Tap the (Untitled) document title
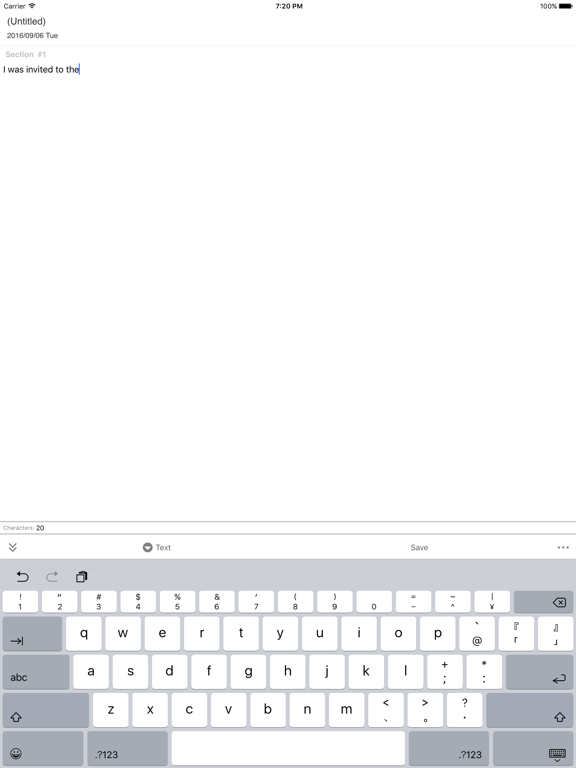This screenshot has height=768, width=576. (26, 22)
